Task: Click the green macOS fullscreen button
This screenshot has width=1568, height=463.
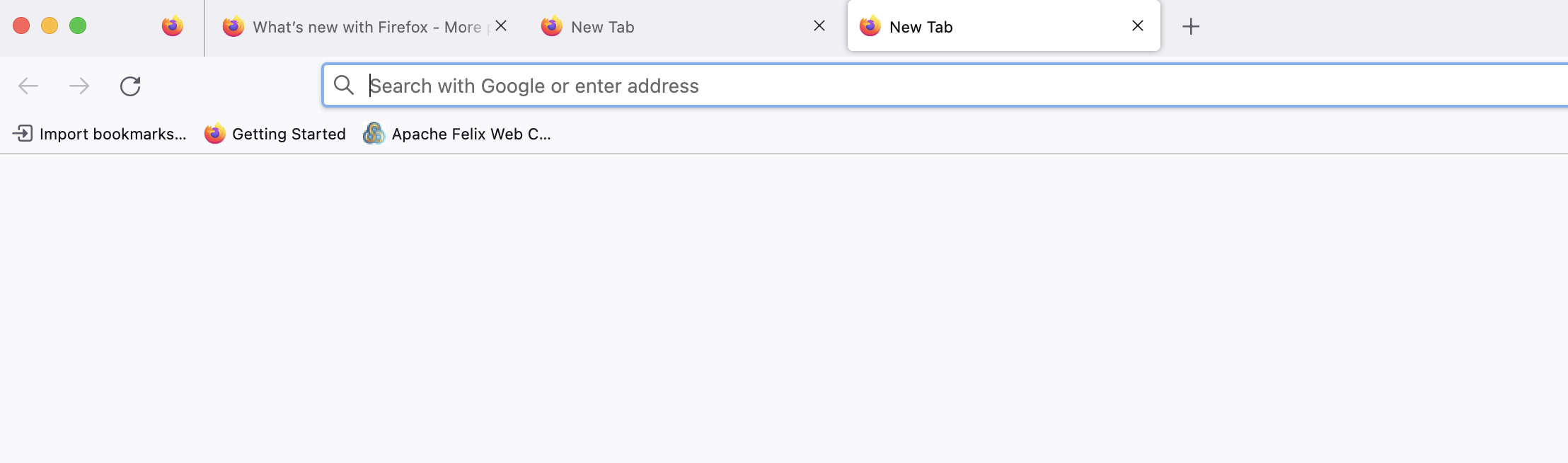Action: (x=78, y=26)
